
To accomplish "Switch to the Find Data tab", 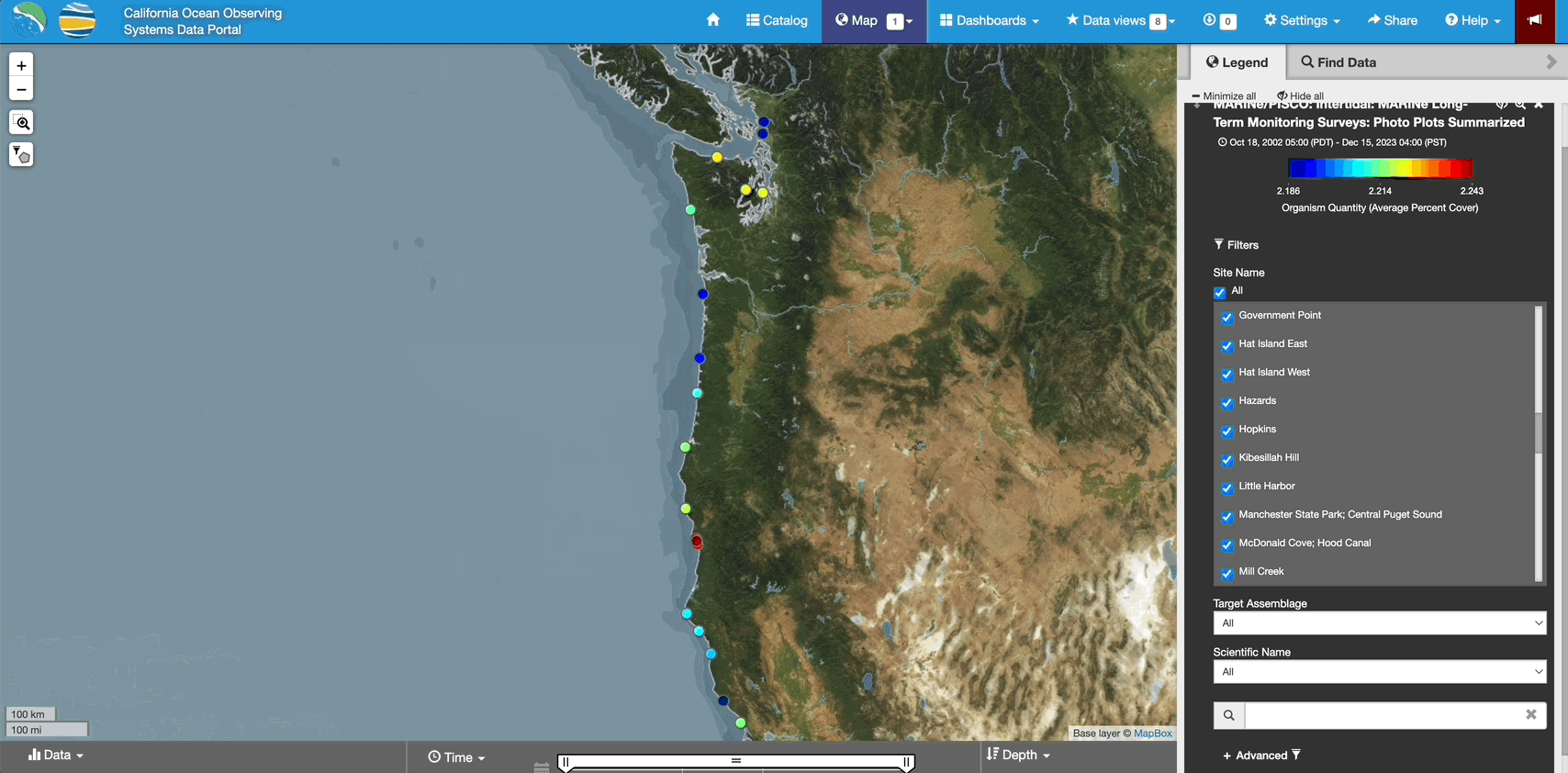I will [x=1338, y=62].
